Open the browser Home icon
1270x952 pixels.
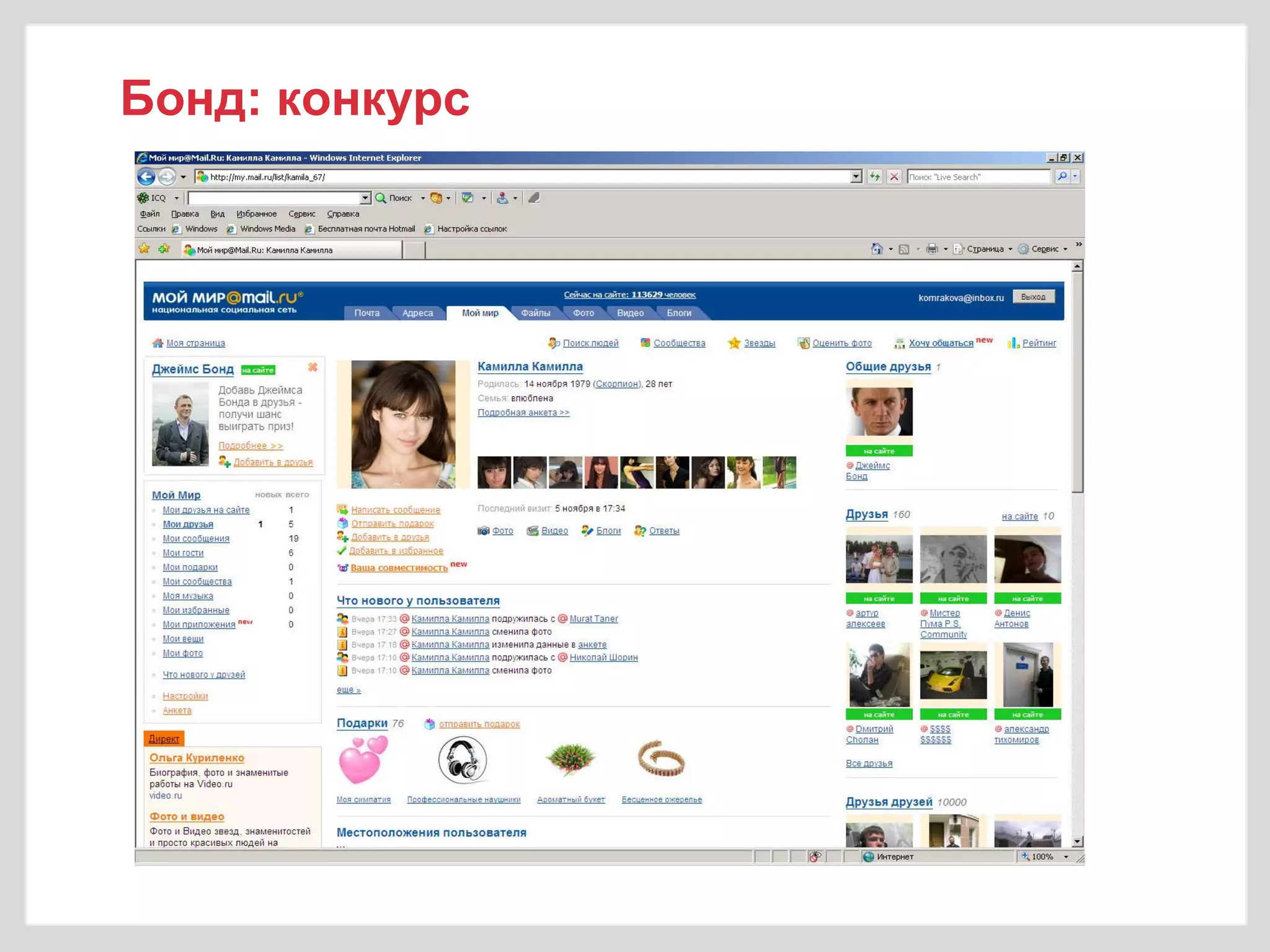click(877, 249)
